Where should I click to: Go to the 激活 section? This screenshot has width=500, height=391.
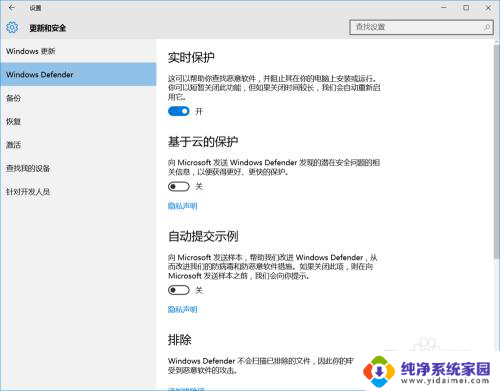(x=78, y=145)
